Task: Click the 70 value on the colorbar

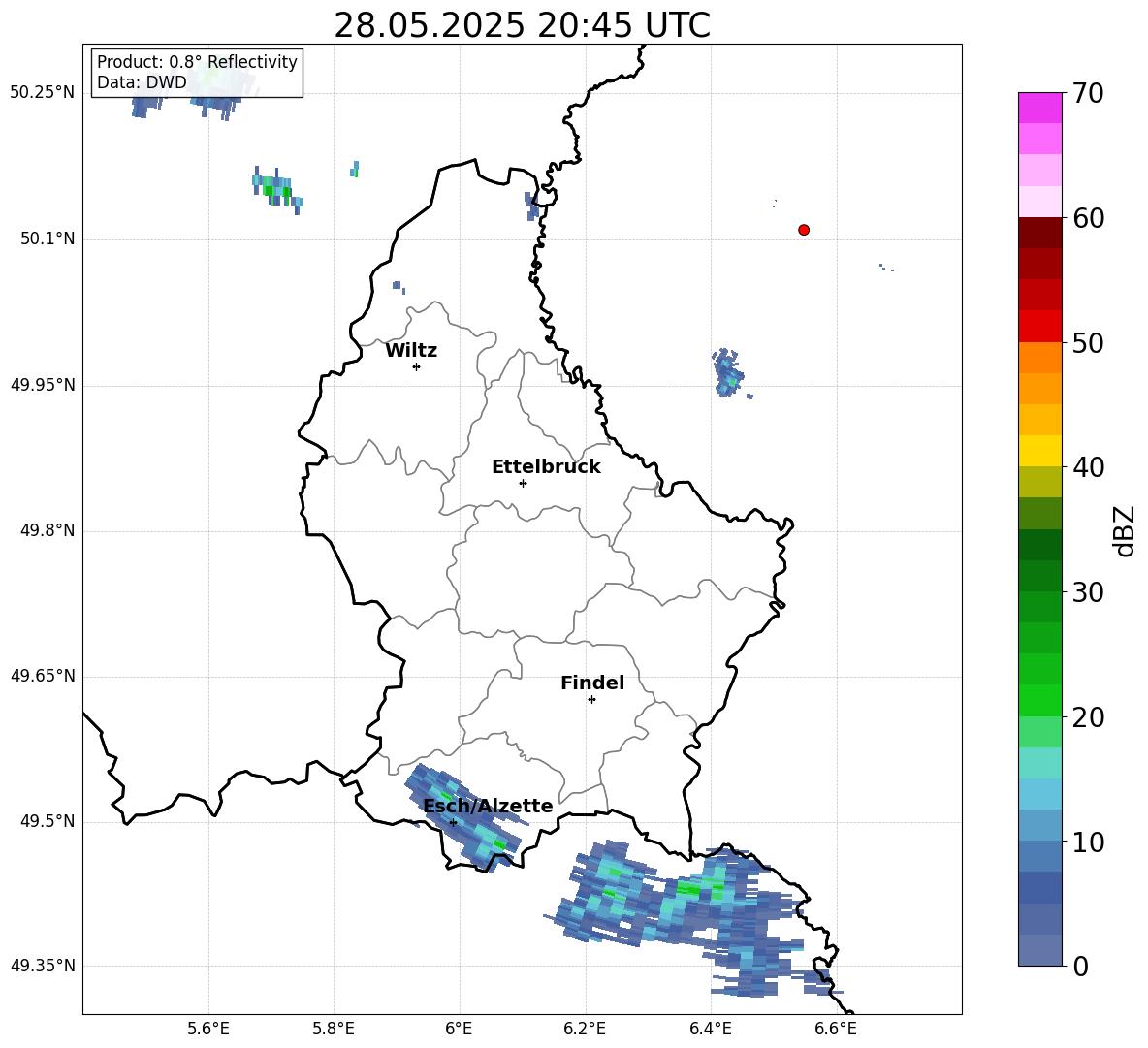Action: click(1088, 94)
